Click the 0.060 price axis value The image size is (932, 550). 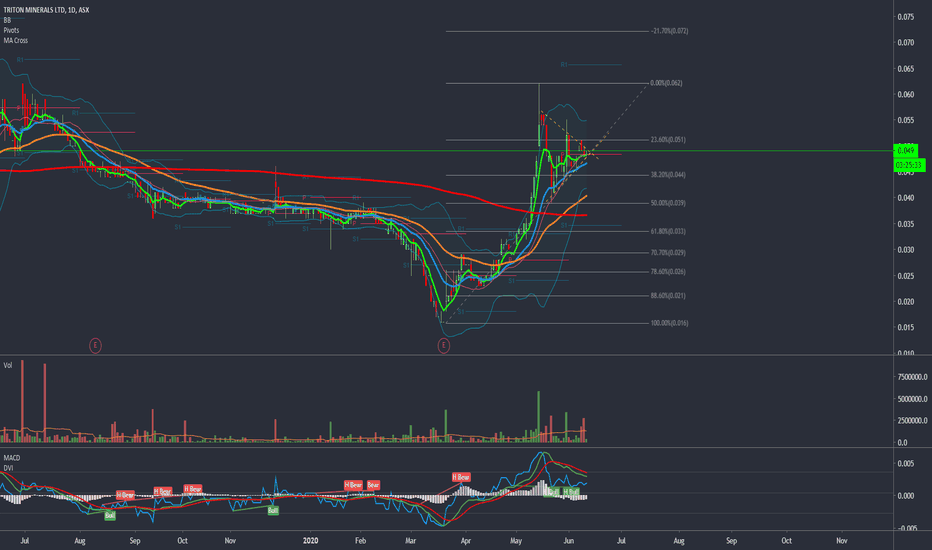pyautogui.click(x=906, y=95)
